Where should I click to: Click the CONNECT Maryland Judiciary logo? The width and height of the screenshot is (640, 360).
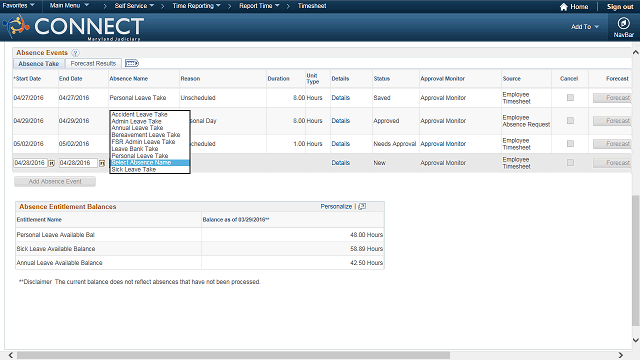point(73,27)
